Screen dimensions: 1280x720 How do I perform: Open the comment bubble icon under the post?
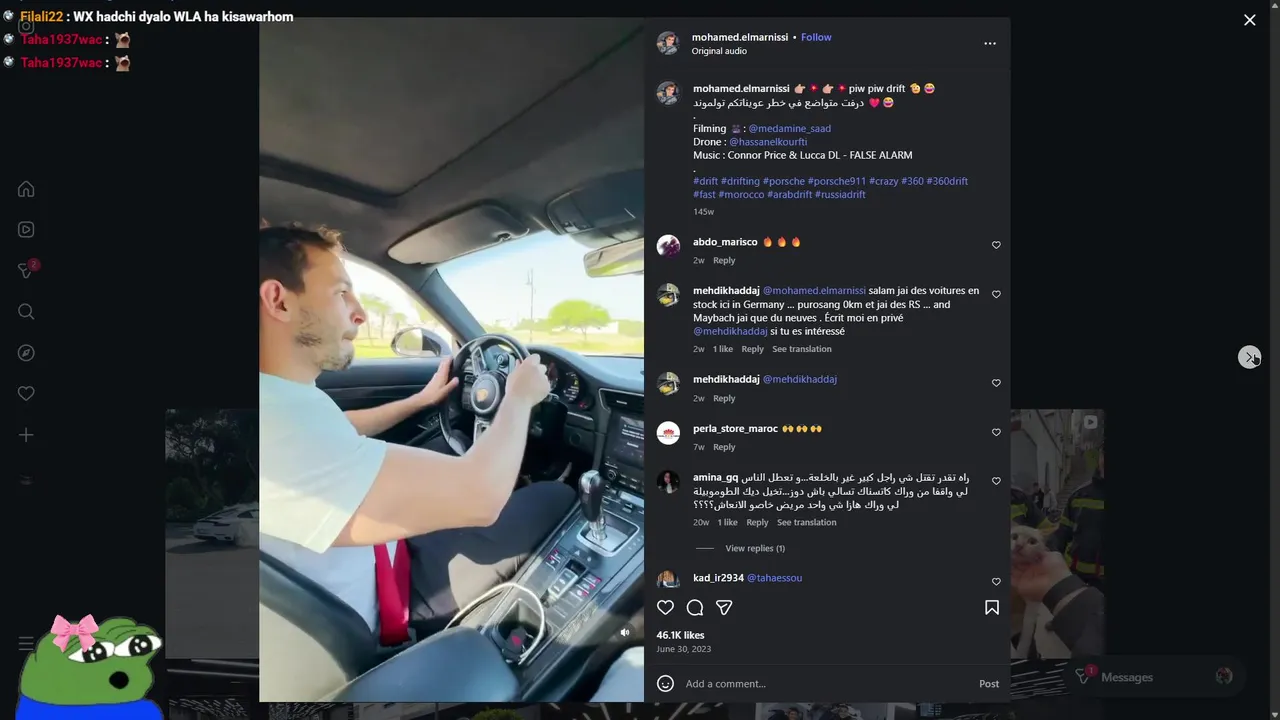(x=695, y=607)
